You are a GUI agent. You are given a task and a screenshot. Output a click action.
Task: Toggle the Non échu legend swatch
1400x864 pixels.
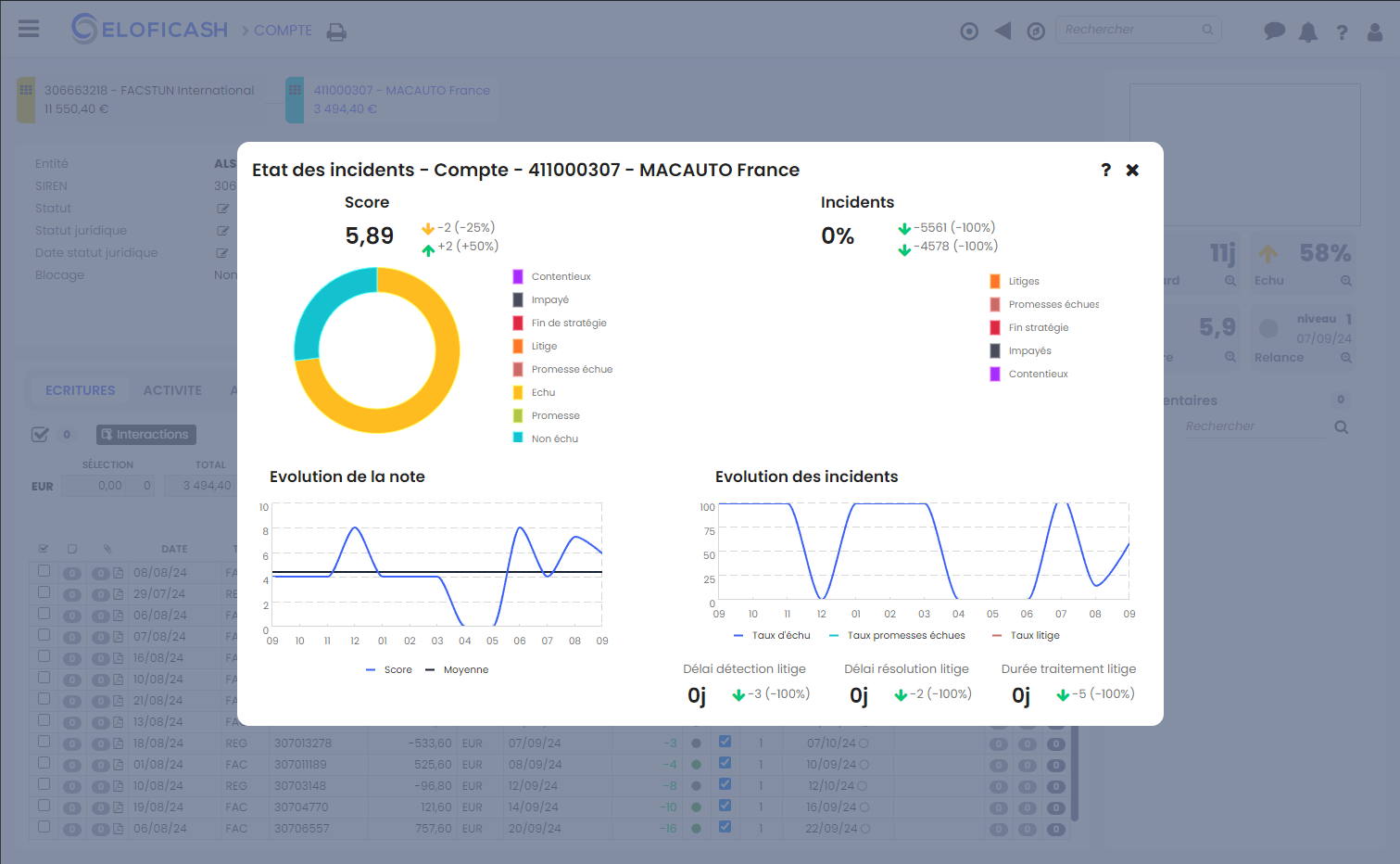coord(518,438)
